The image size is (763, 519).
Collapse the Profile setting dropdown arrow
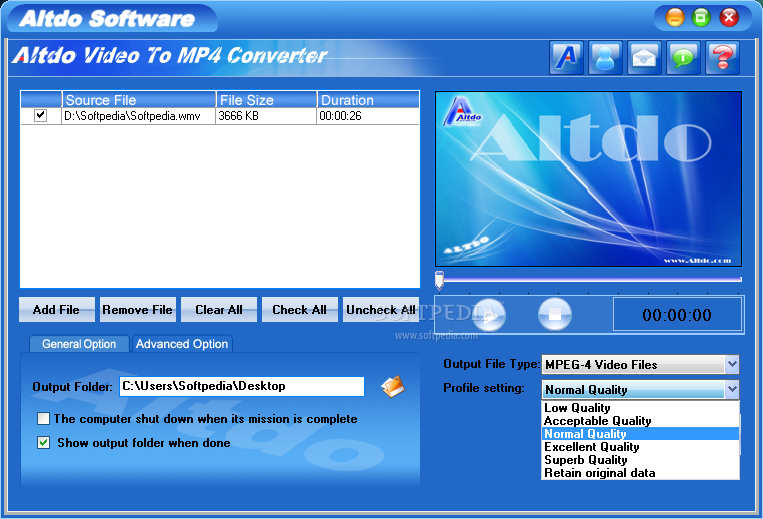[732, 389]
